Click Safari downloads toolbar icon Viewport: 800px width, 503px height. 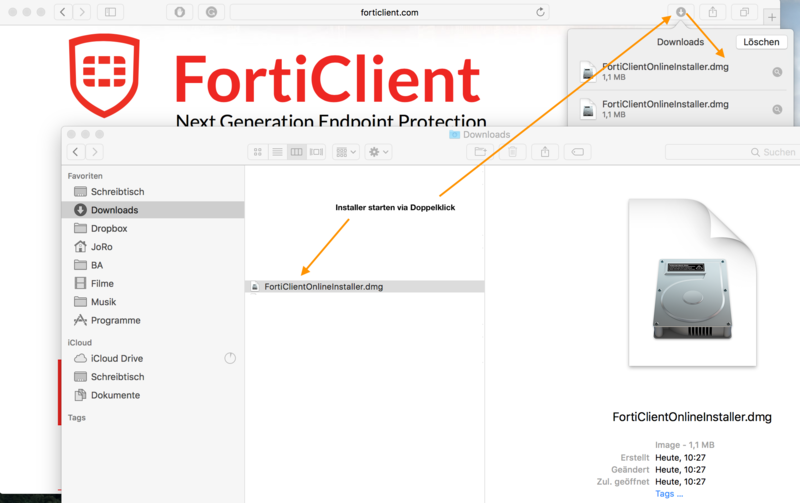tap(681, 12)
